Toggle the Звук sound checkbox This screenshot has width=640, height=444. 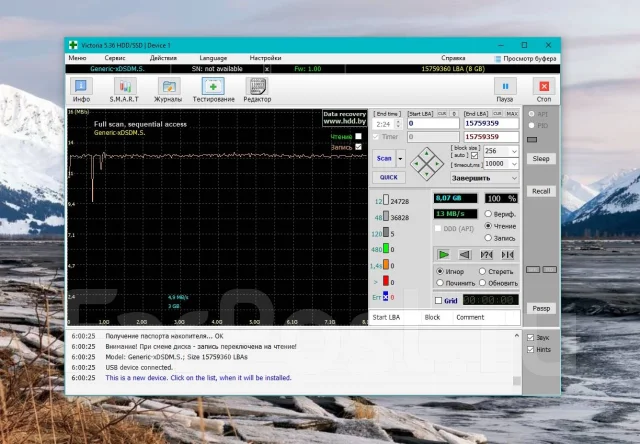click(531, 337)
